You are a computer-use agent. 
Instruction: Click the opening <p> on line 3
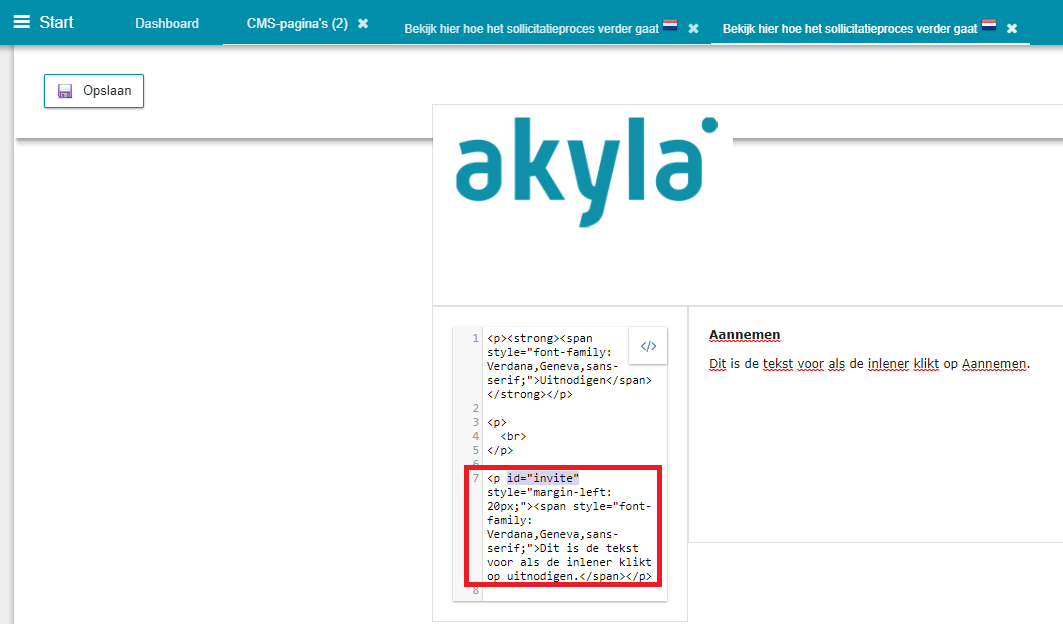coord(497,423)
